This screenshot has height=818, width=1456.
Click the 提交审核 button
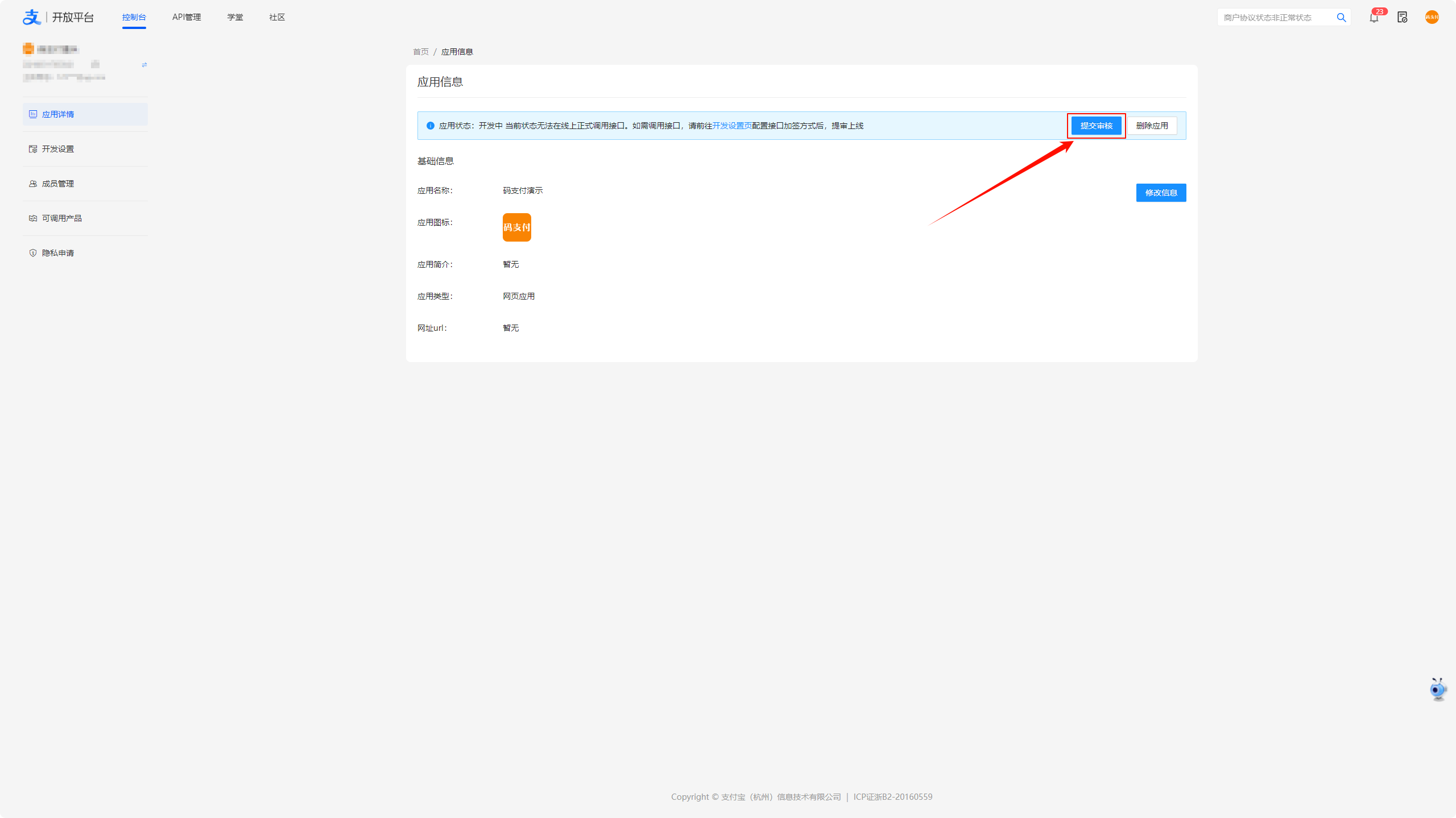coord(1096,126)
